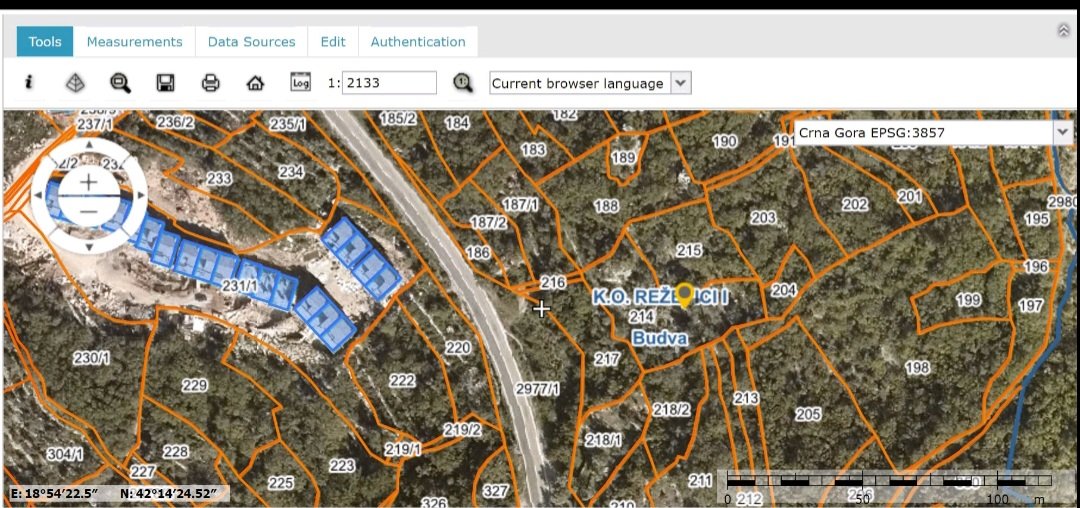
Task: Open the layers stack tool
Action: [75, 83]
